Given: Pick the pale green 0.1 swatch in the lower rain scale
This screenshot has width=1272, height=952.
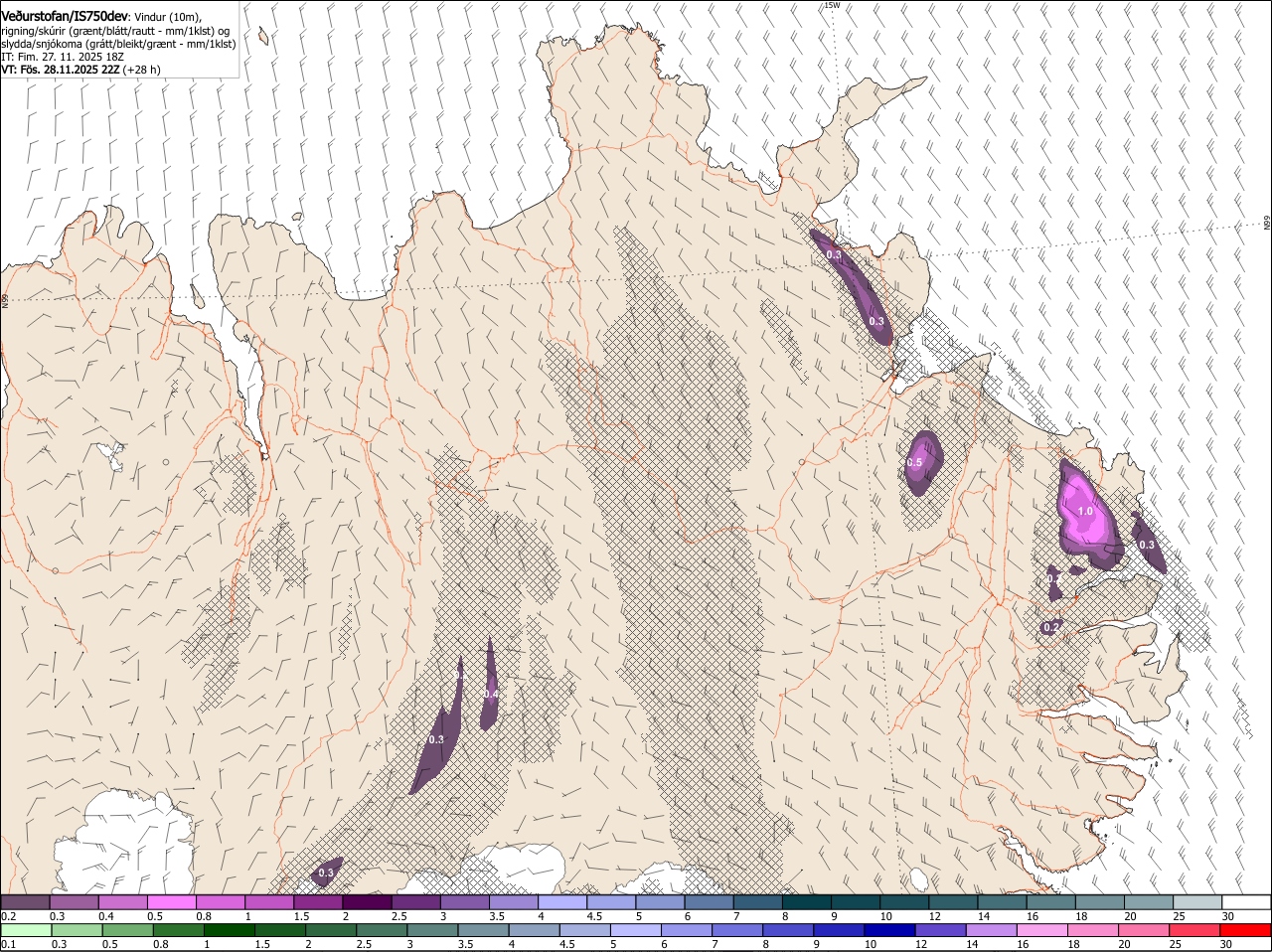Looking at the screenshot, I should pyautogui.click(x=26, y=930).
